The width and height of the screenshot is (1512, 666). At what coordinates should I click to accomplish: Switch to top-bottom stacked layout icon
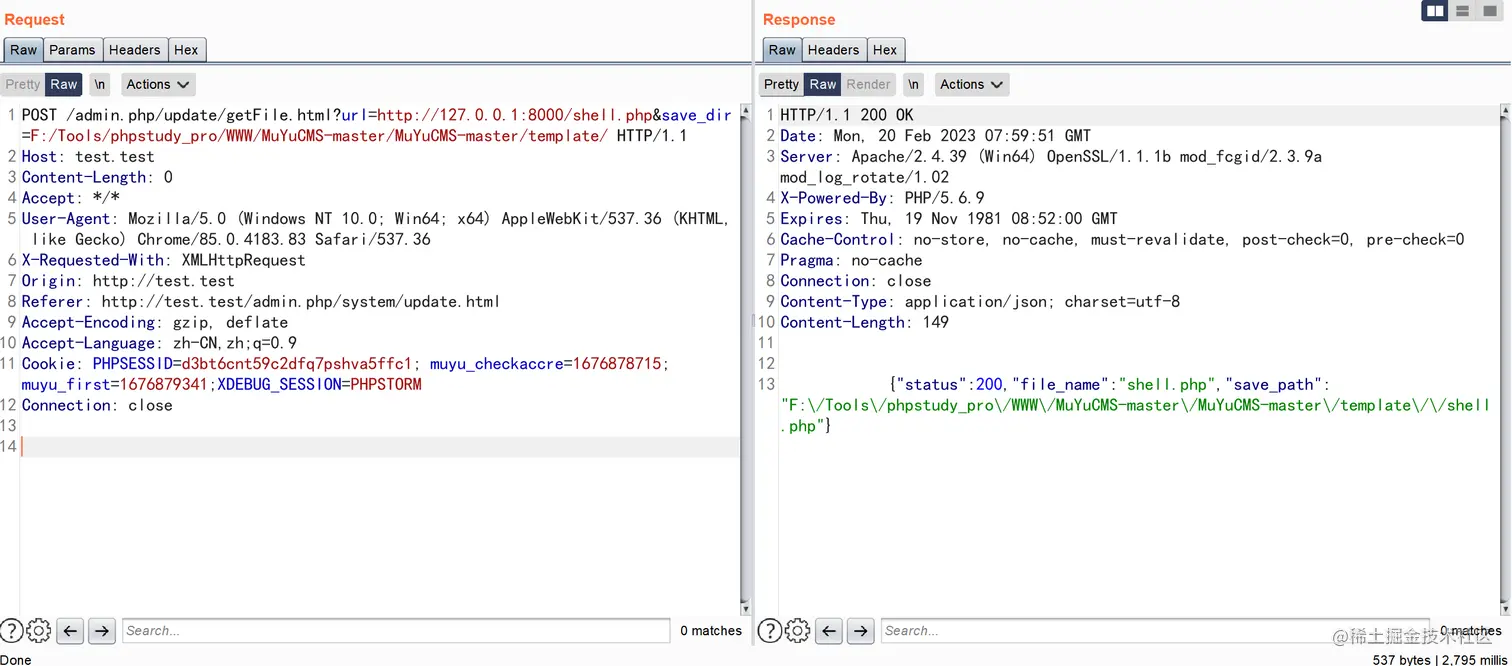tap(1462, 11)
